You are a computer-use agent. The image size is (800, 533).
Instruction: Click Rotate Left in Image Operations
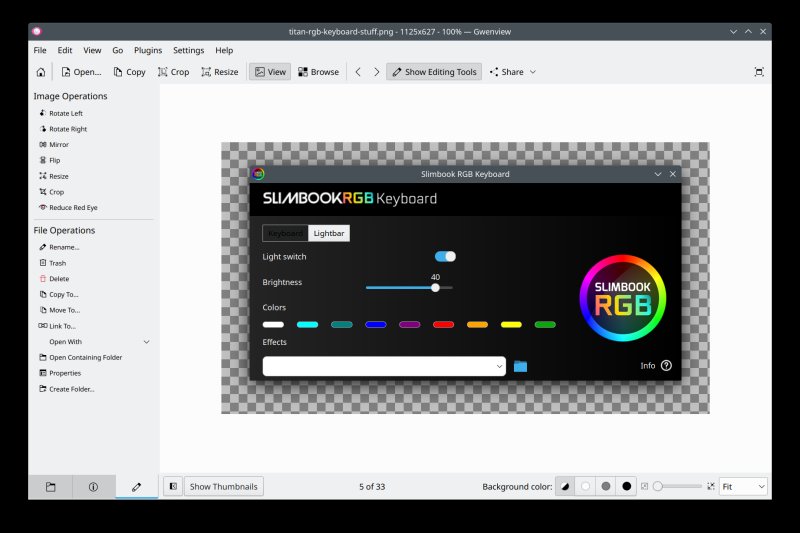click(x=65, y=113)
